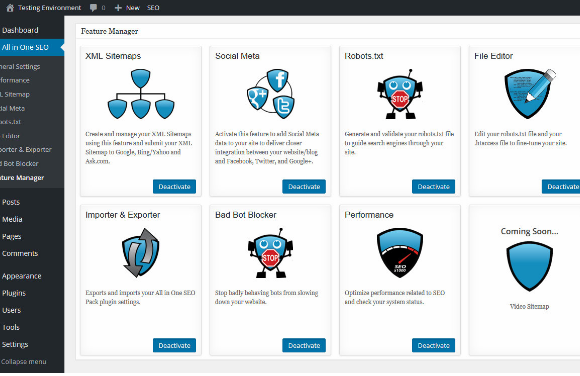Deactivate the File Editor feature
This screenshot has width=580, height=376.
tap(561, 187)
